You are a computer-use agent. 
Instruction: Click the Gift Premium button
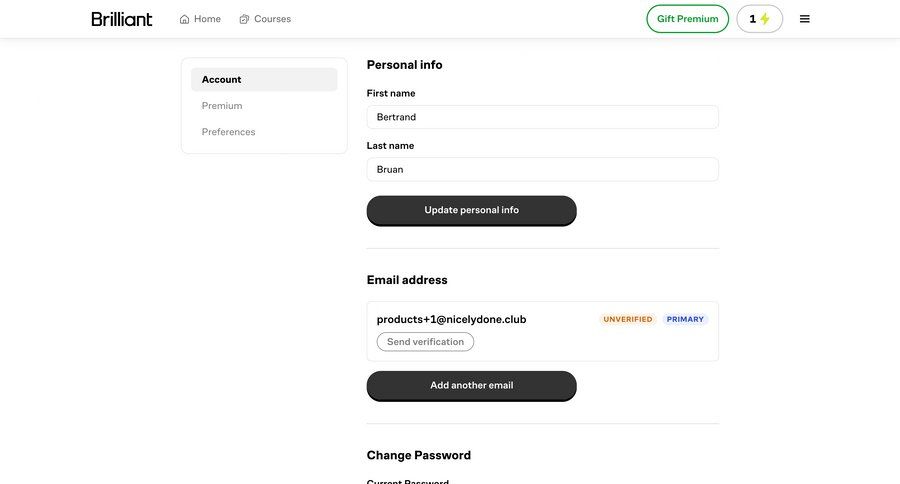coord(688,19)
